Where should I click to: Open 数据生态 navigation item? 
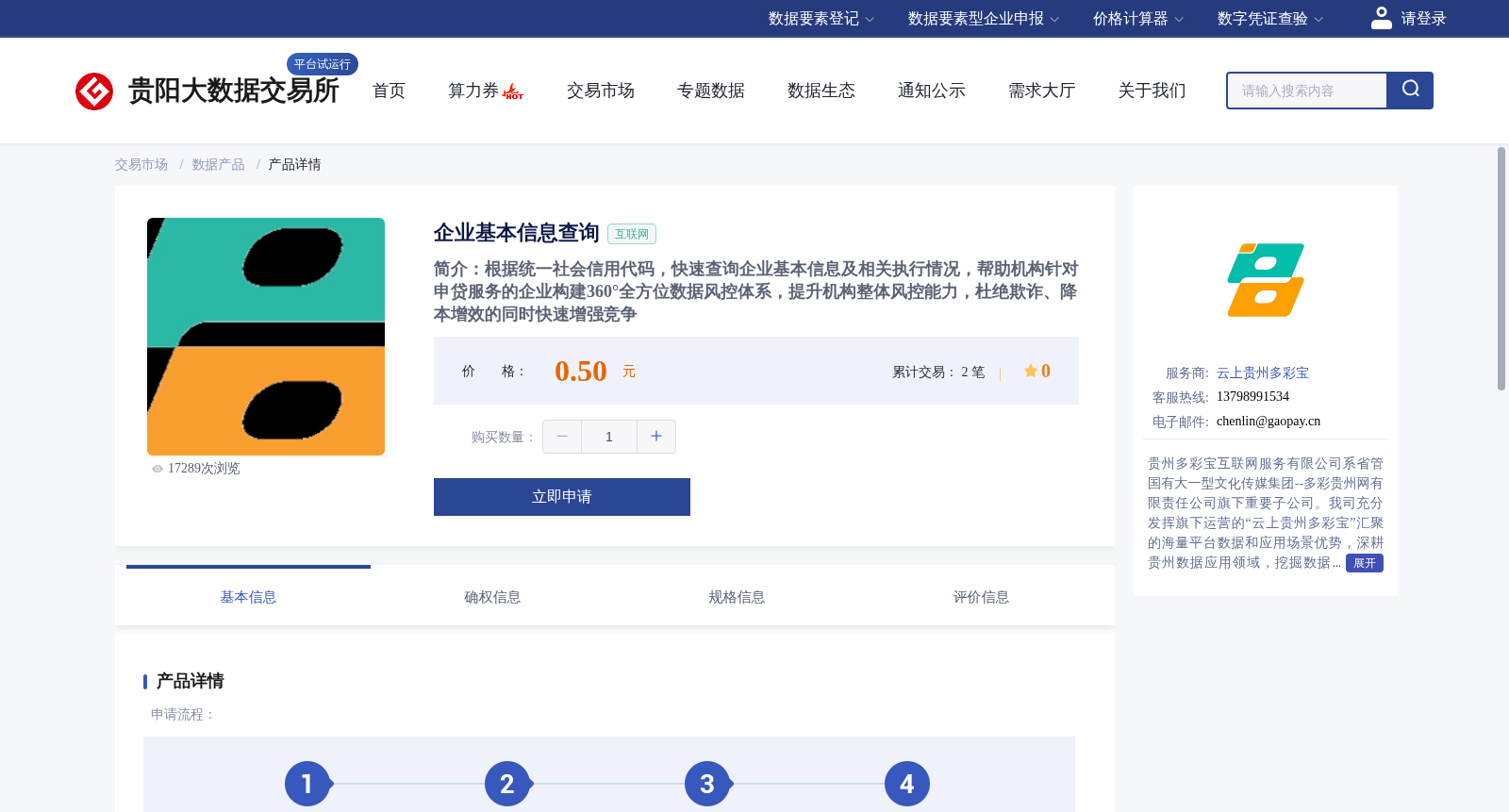pyautogui.click(x=821, y=91)
